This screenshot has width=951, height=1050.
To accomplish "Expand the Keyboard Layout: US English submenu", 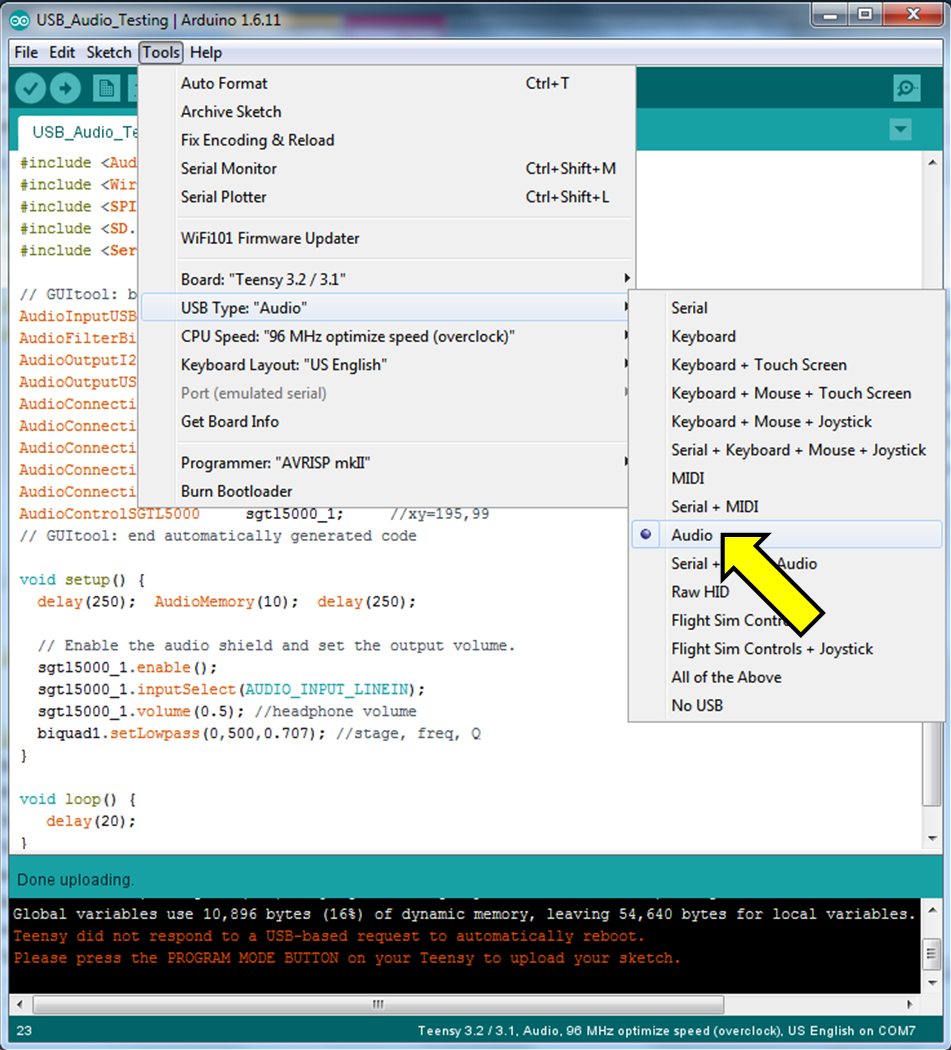I will tap(386, 365).
